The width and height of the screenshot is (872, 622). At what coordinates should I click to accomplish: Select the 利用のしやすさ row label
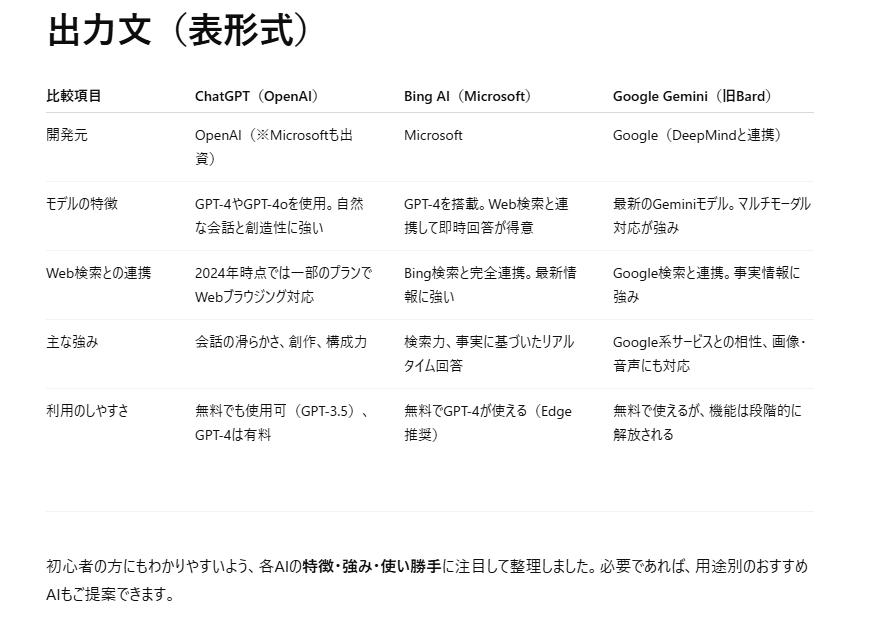pos(88,410)
